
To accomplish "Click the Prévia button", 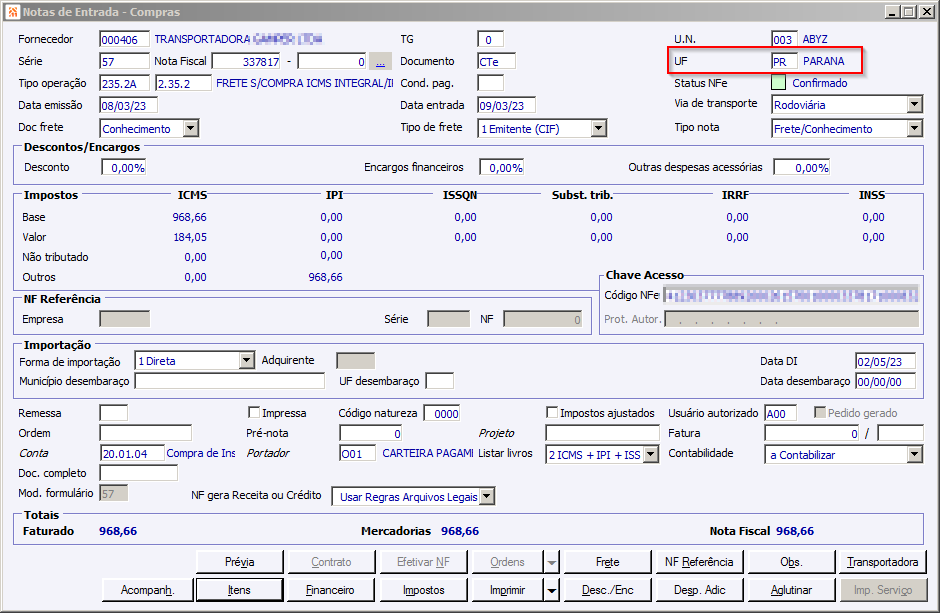I will pos(238,562).
